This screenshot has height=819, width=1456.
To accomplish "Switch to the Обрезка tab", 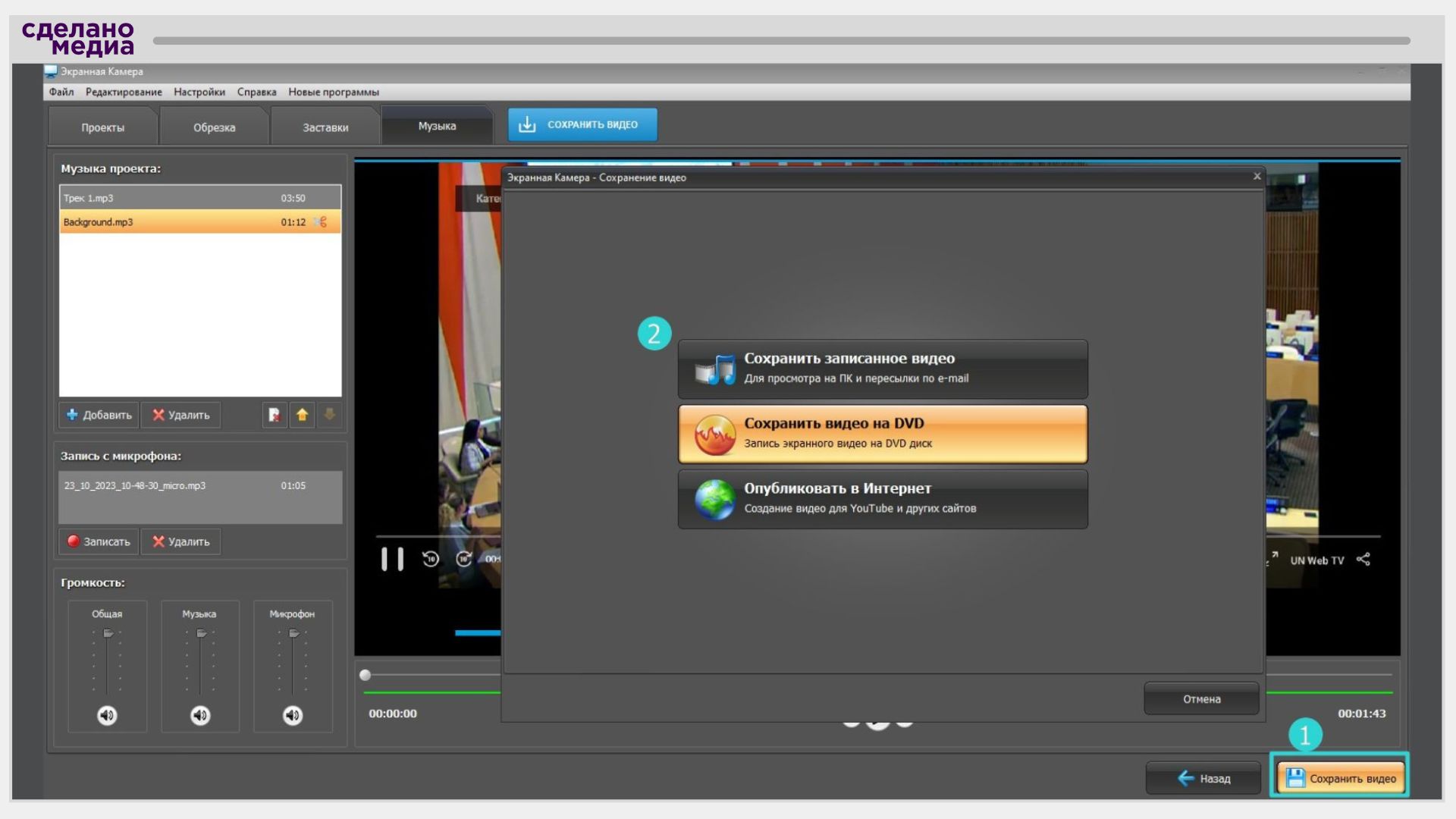I will (214, 127).
